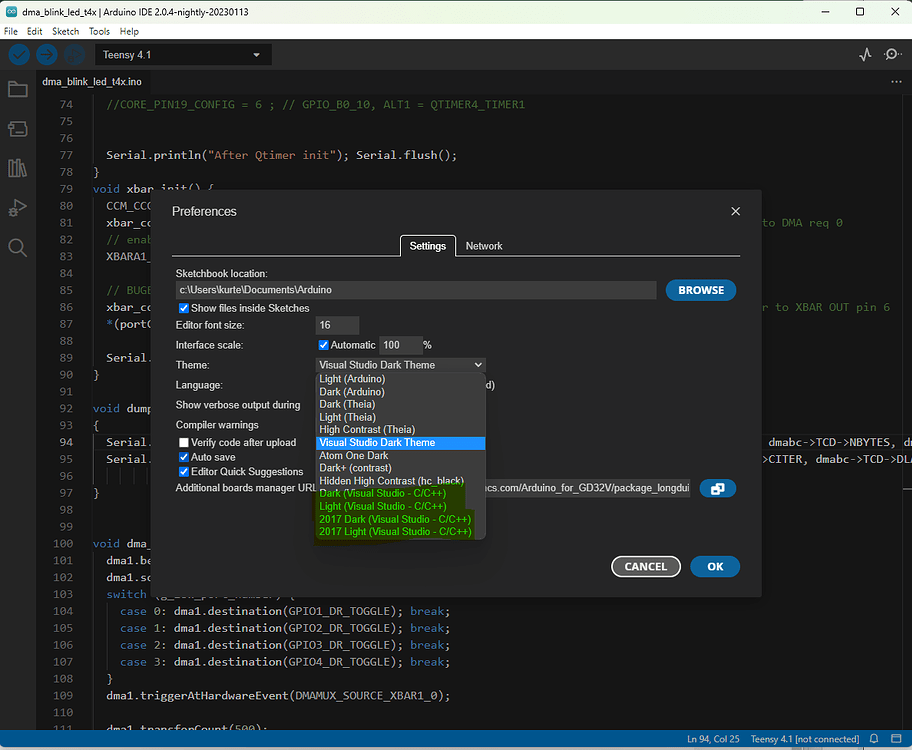Image resolution: width=912 pixels, height=750 pixels.
Task: Open the Tools menu
Action: click(98, 31)
